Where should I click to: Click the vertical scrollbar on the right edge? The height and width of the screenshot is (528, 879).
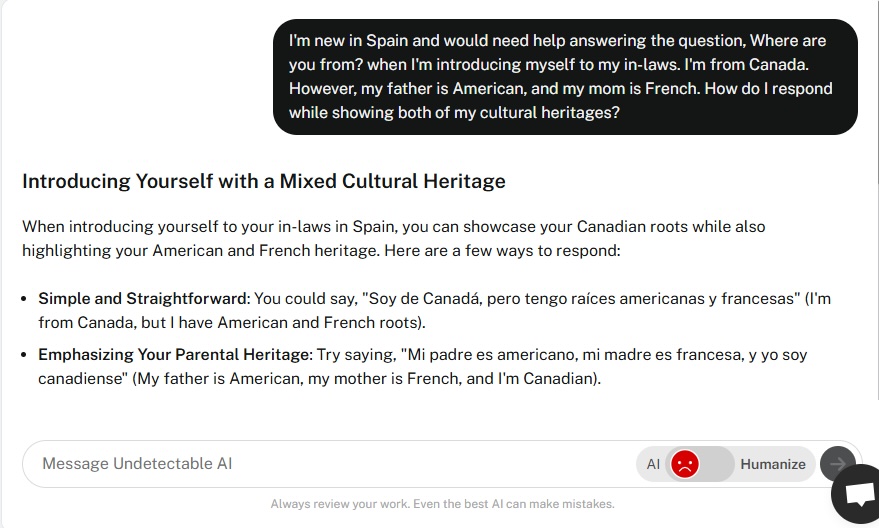pos(876,92)
